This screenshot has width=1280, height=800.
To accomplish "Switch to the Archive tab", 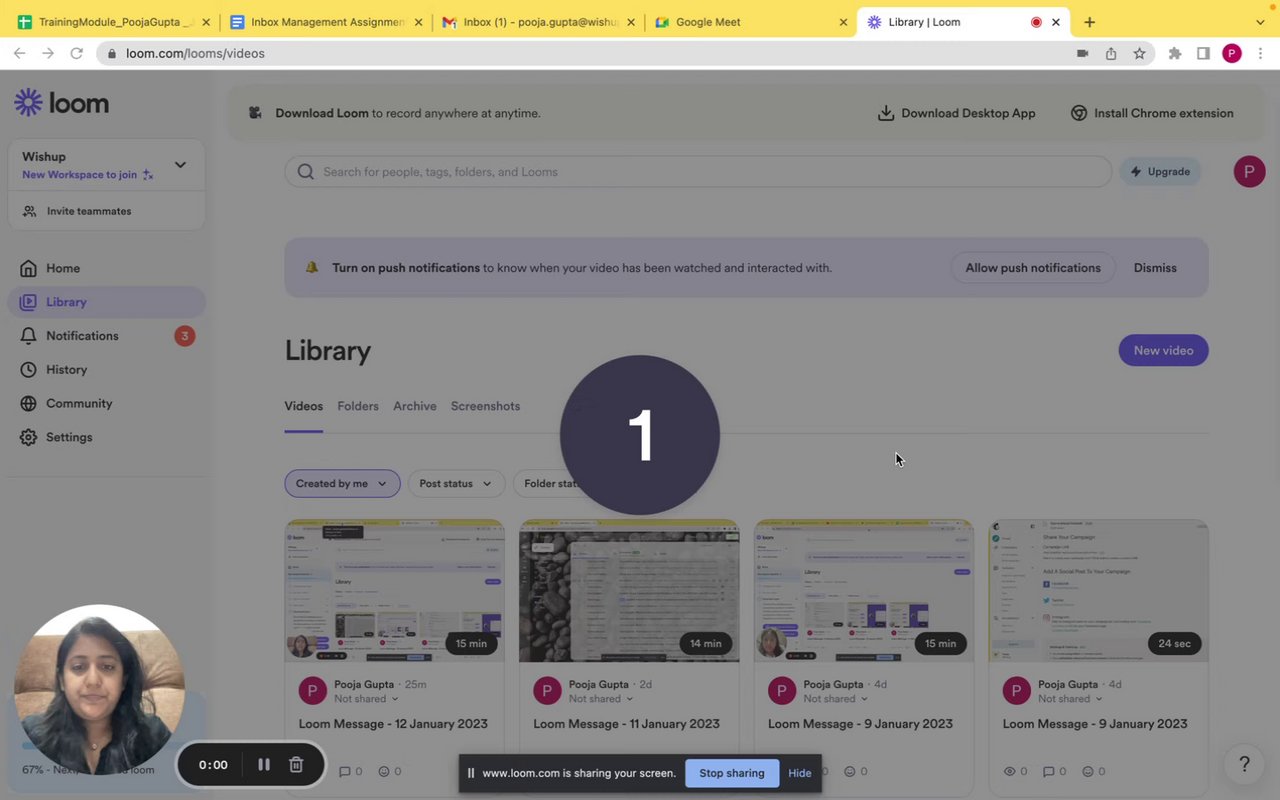I will pos(415,406).
